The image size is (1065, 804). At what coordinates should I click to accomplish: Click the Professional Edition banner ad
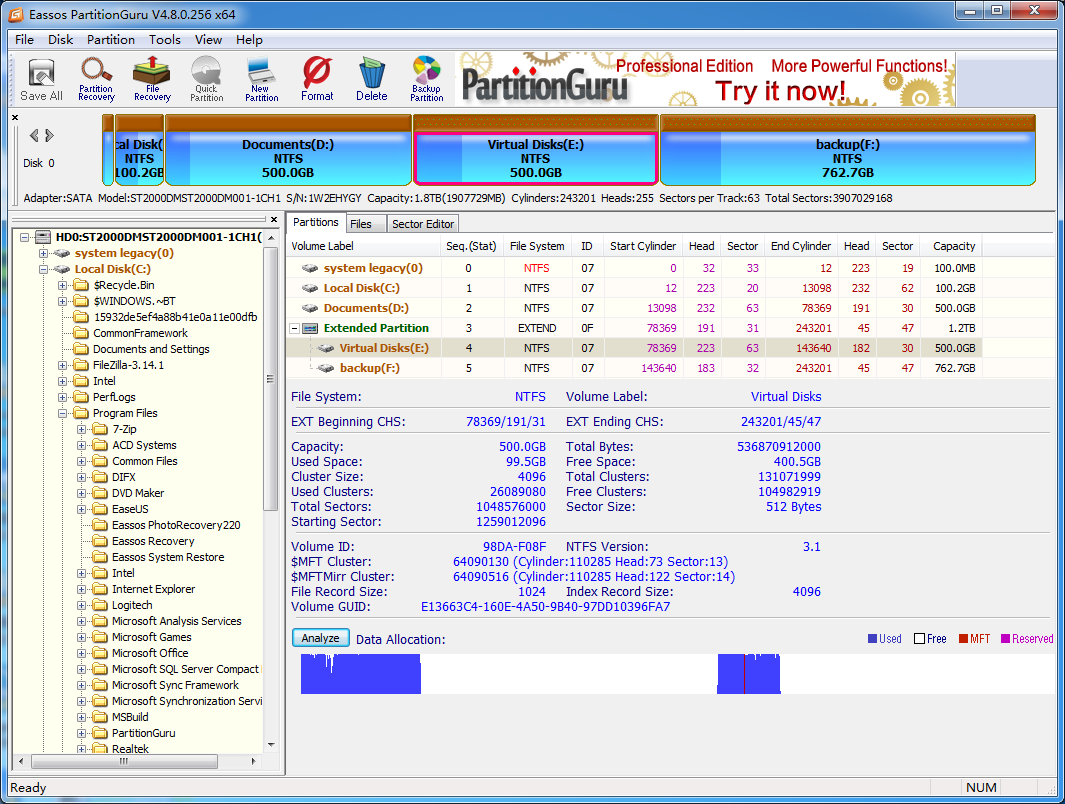705,79
